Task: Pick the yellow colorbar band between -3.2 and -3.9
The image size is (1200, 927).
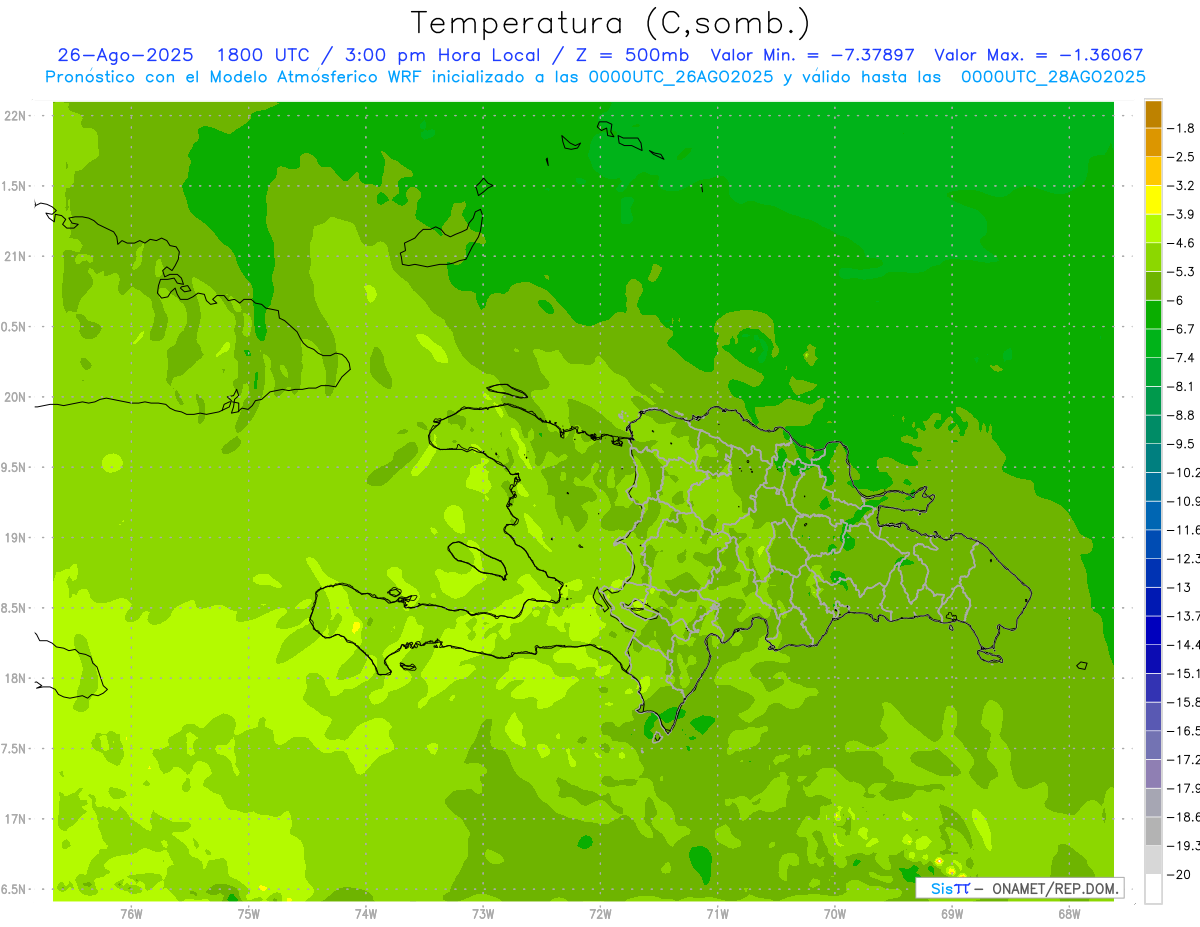Action: click(1153, 200)
